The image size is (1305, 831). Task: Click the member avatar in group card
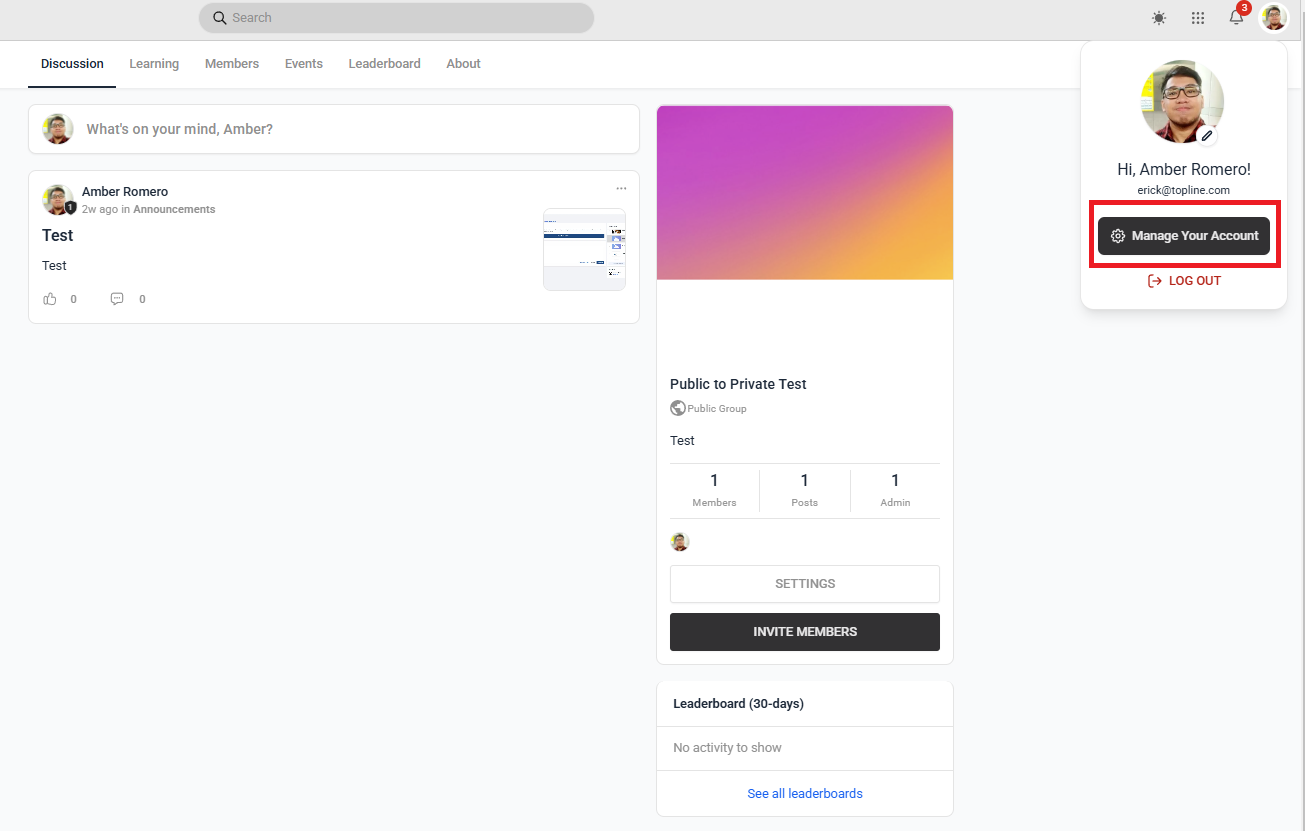680,542
